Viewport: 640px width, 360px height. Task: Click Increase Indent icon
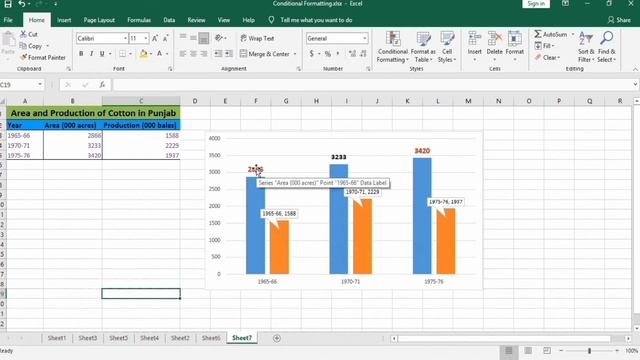(229, 54)
